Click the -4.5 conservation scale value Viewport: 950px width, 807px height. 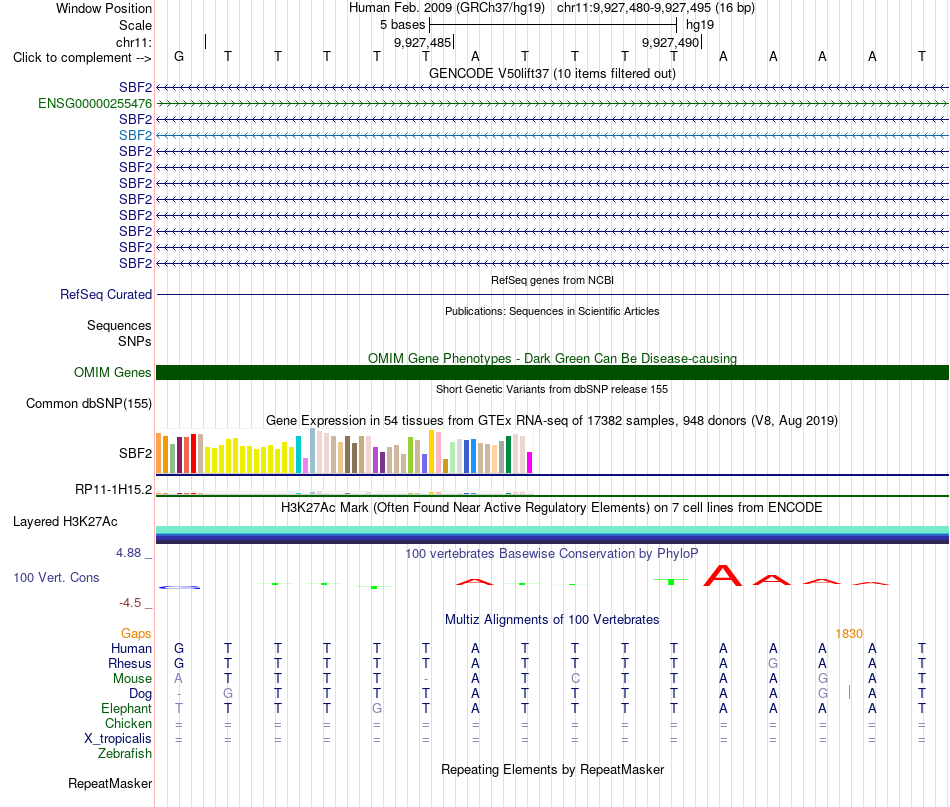pyautogui.click(x=130, y=603)
